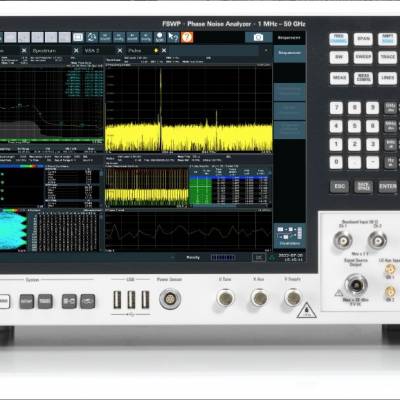Push the BW hardkey
Image resolution: width=400 pixels, height=400 pixels.
click(x=339, y=57)
